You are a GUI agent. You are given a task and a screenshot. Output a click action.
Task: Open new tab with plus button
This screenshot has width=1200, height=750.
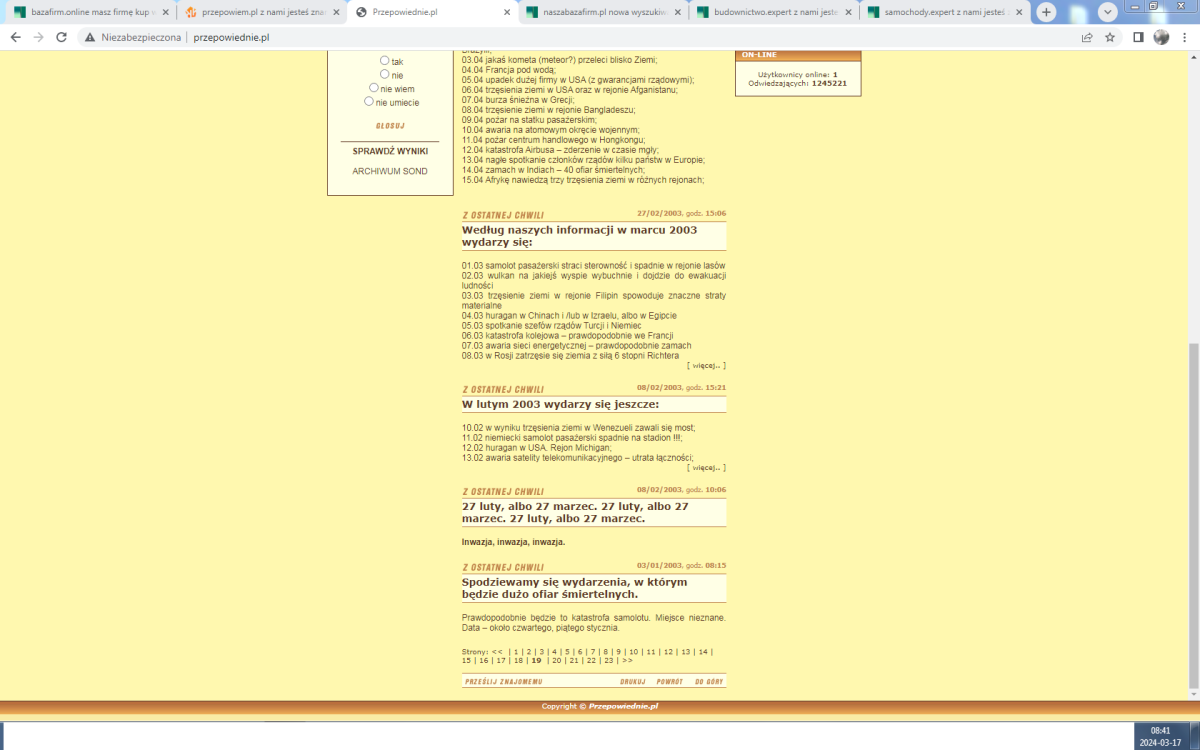(1046, 12)
